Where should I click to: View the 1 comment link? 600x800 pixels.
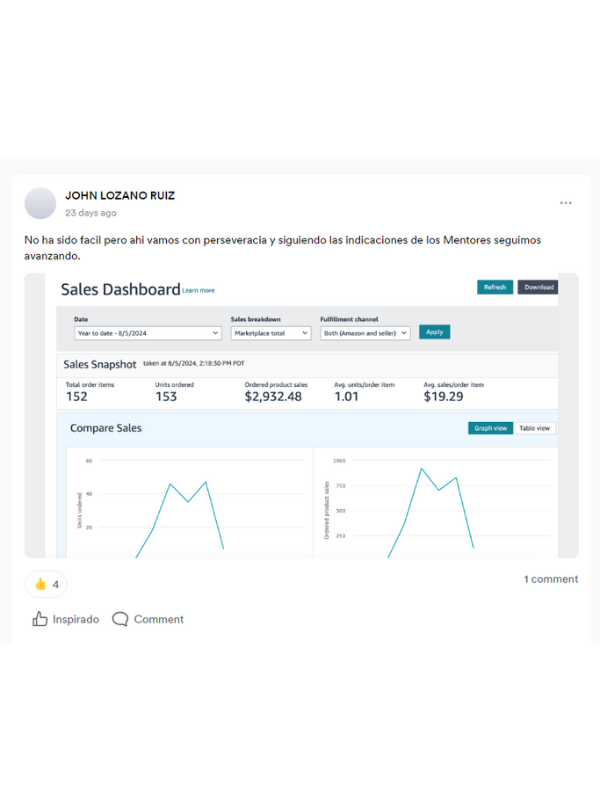(551, 579)
